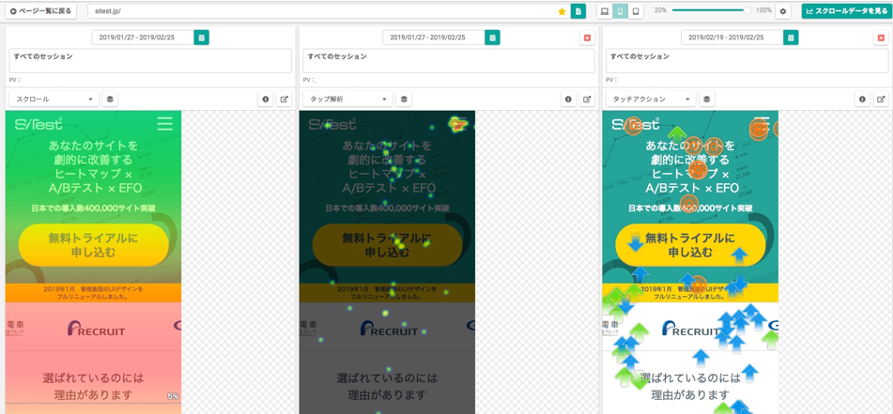893x414 pixels.
Task: Open calendar for first panel date range
Action: coord(202,38)
